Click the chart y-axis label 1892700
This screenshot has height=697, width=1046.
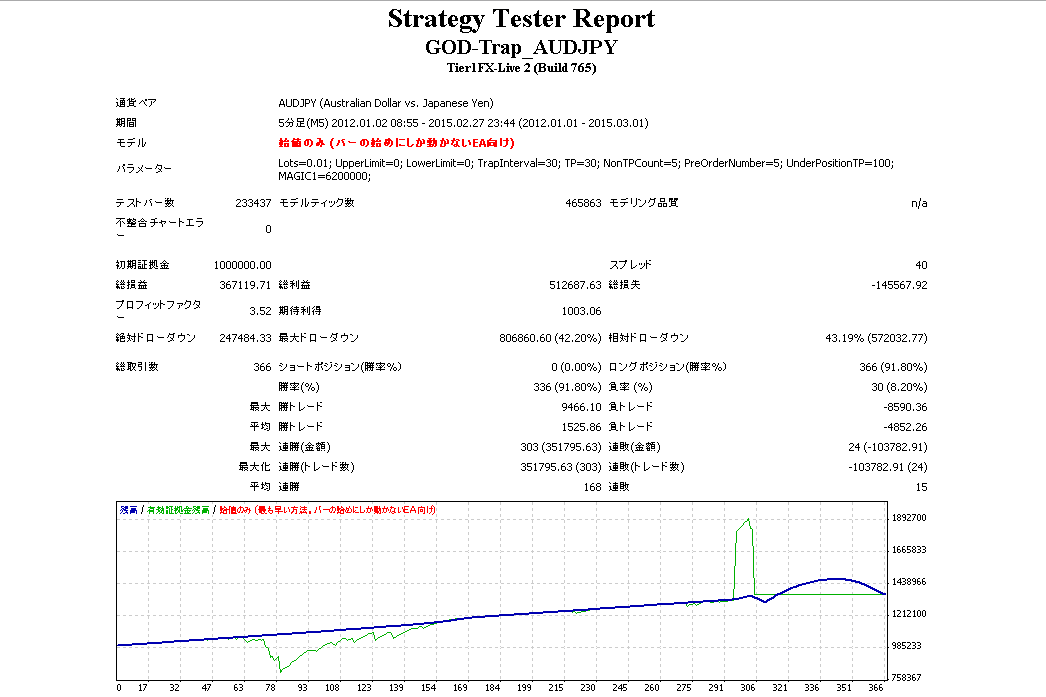pyautogui.click(x=909, y=518)
